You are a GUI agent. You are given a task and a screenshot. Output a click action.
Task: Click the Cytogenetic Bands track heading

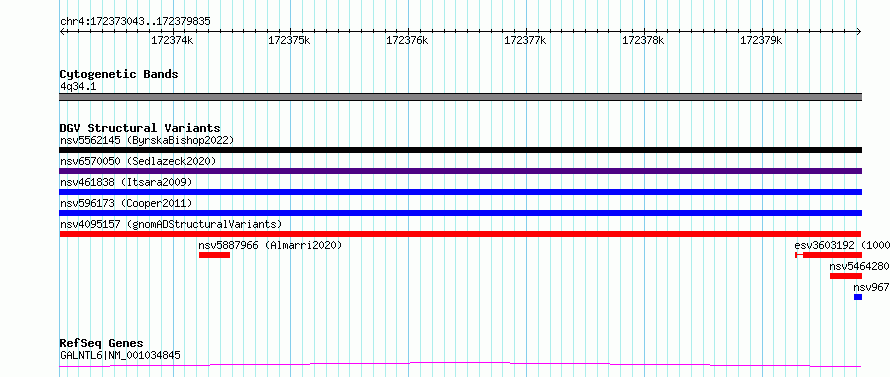click(119, 74)
